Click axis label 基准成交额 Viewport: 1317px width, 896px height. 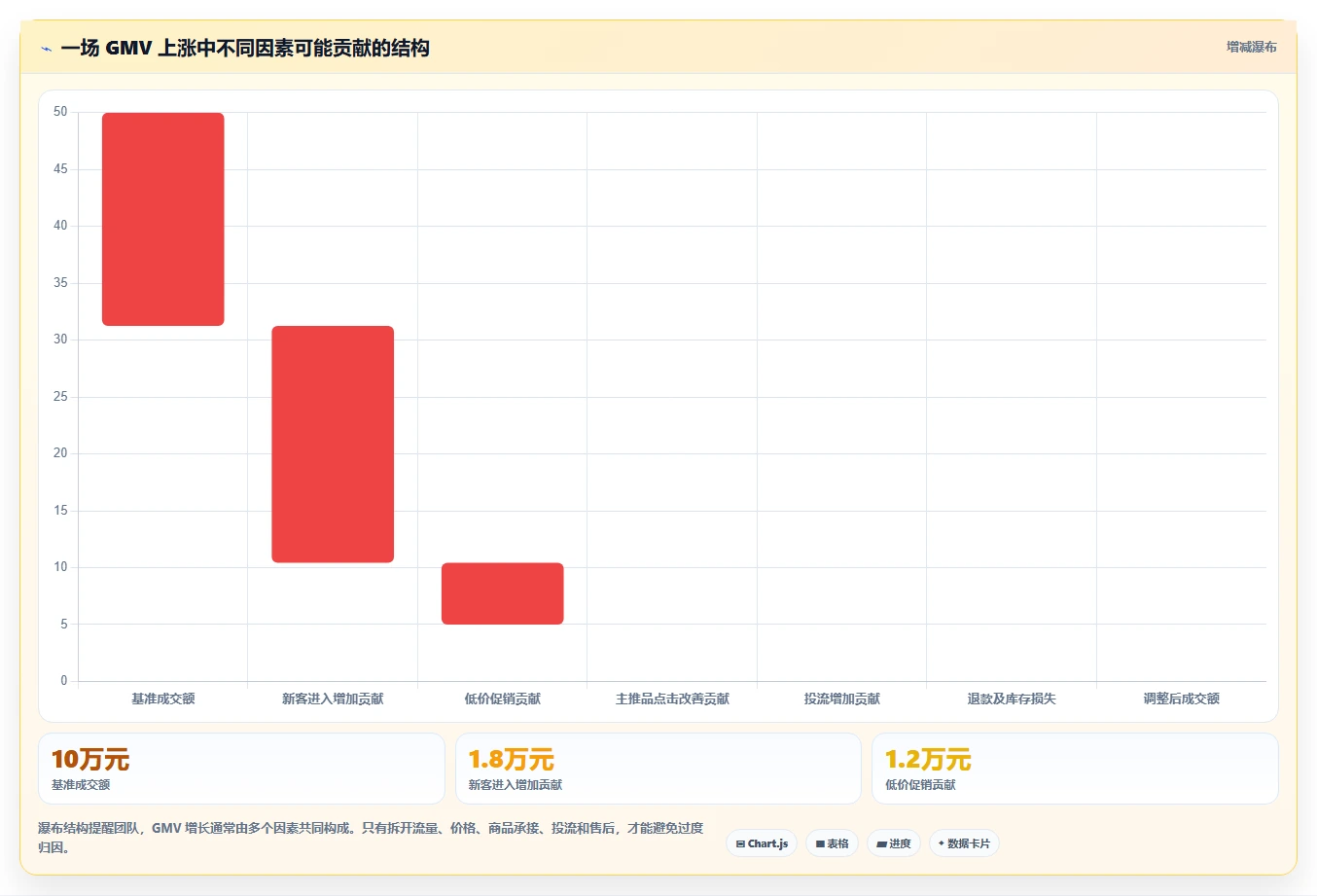(x=163, y=699)
